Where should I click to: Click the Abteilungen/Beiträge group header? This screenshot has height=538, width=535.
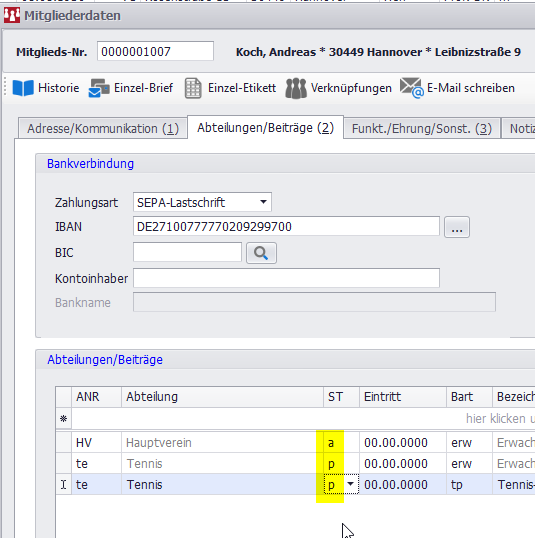(105, 360)
